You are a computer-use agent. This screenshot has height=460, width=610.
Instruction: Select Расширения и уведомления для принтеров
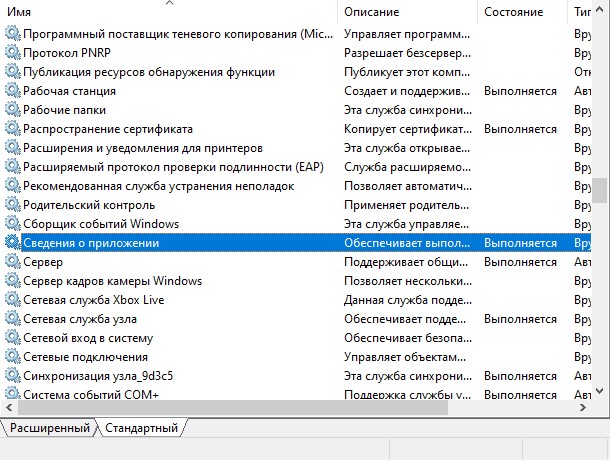(143, 148)
